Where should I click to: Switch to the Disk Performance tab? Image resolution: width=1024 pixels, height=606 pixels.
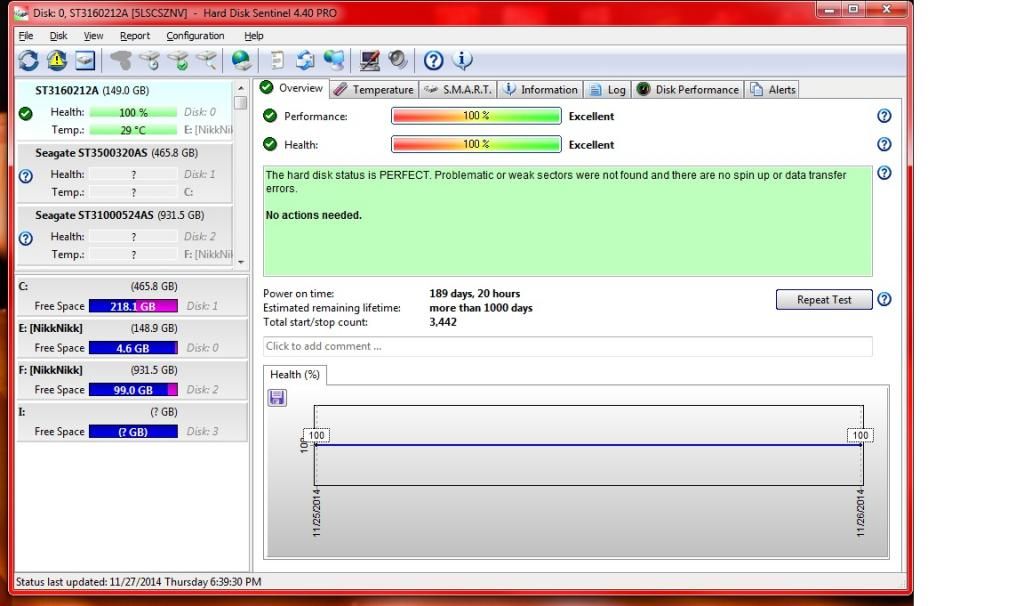click(688, 89)
